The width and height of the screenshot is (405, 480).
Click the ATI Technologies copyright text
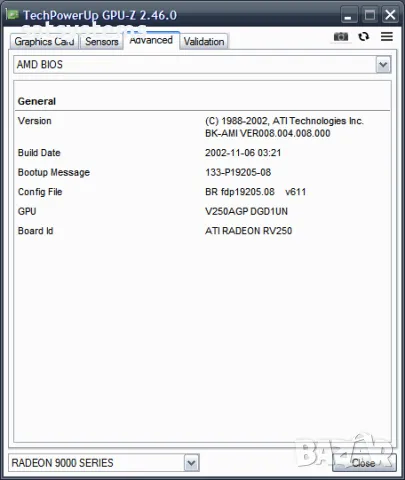click(284, 121)
